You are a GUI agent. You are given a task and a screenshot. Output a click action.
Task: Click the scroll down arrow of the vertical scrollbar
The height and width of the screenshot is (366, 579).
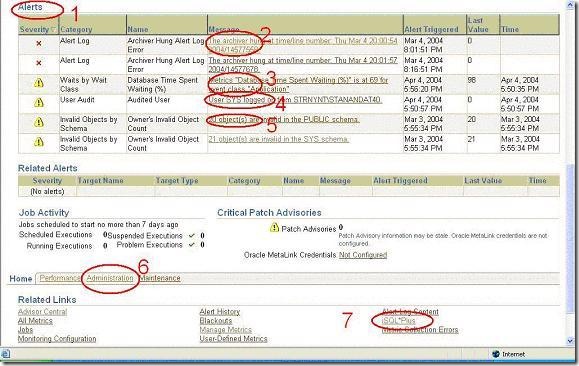(571, 341)
